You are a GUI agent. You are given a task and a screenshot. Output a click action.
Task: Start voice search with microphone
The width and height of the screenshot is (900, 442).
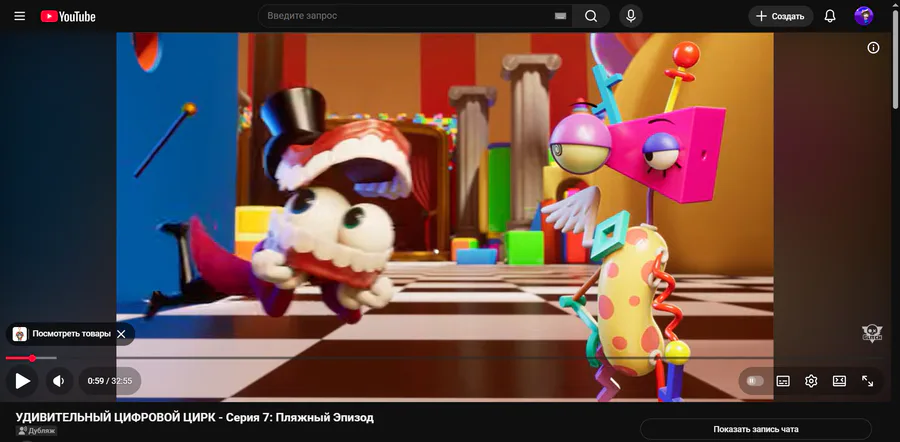coord(631,16)
